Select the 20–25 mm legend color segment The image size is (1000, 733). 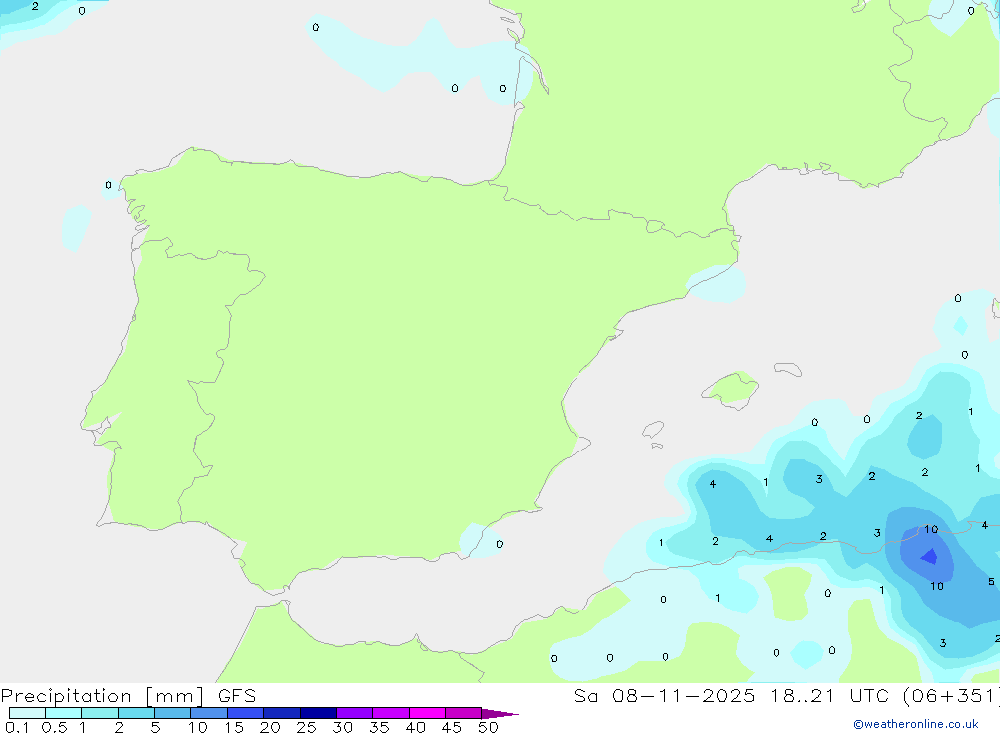[281, 713]
